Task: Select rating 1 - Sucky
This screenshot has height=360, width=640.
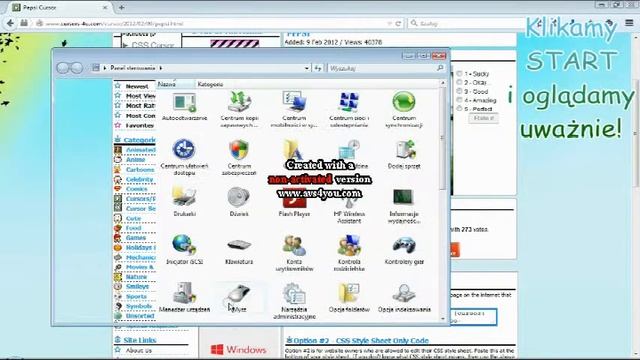Action: 459,73
